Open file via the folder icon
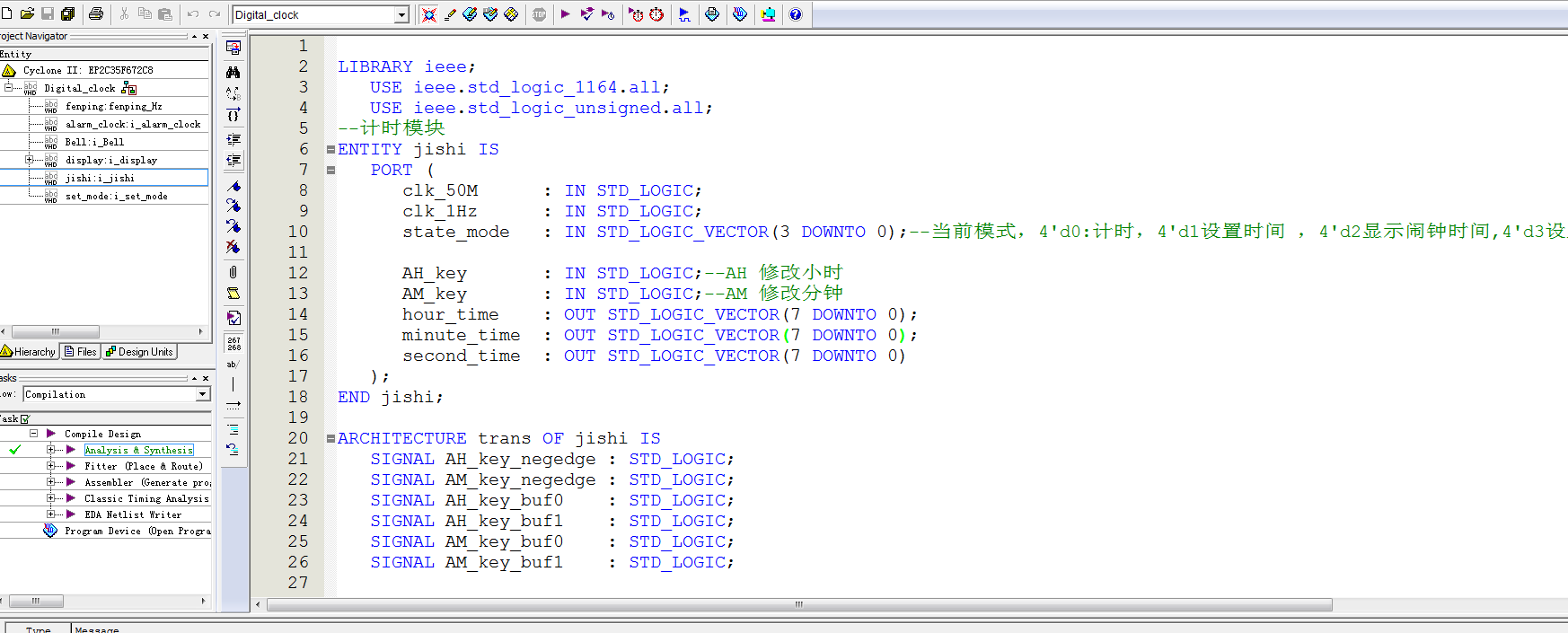This screenshot has width=1568, height=633. point(27,13)
